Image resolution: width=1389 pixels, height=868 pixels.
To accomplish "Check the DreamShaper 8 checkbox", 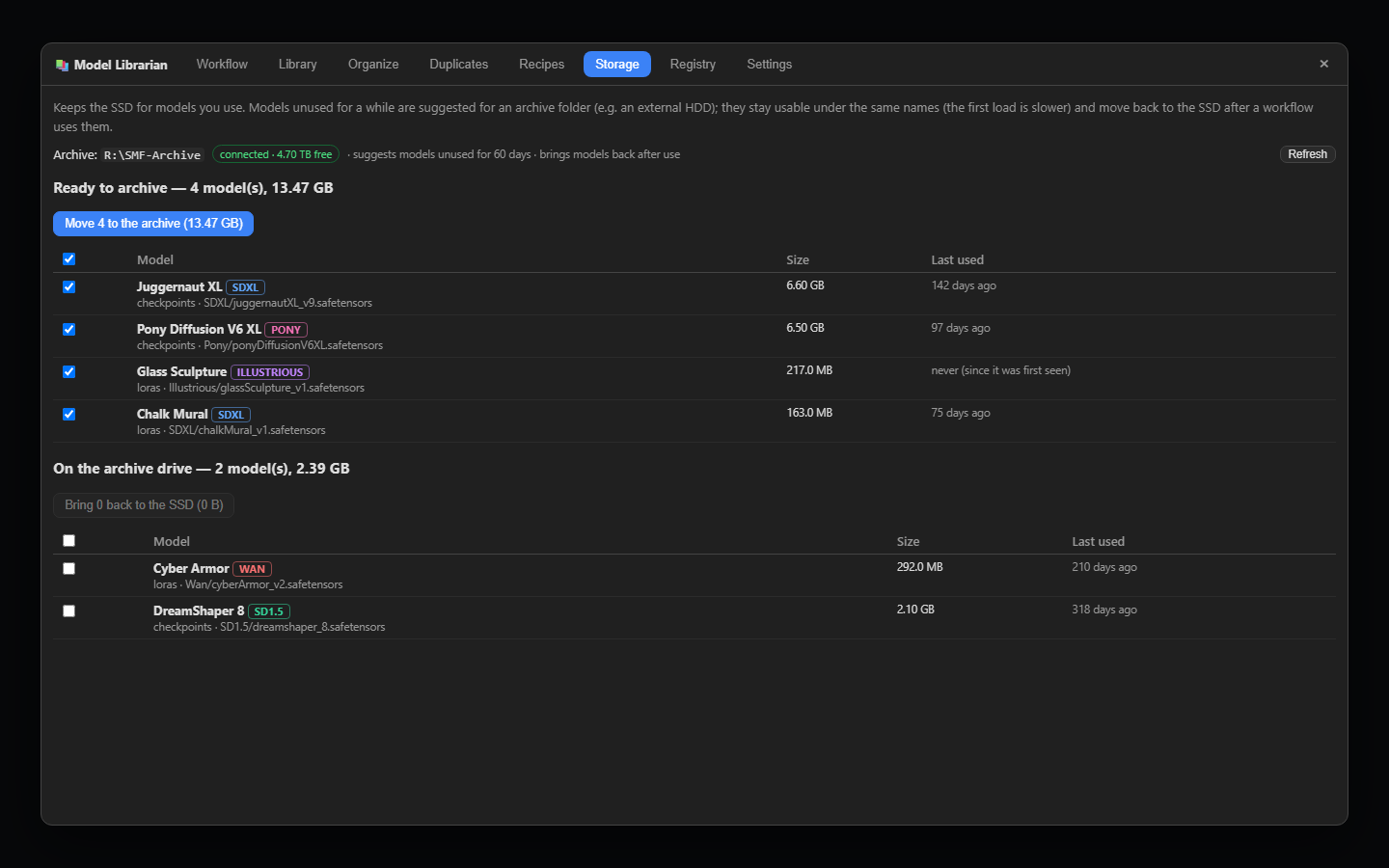I will click(68, 610).
